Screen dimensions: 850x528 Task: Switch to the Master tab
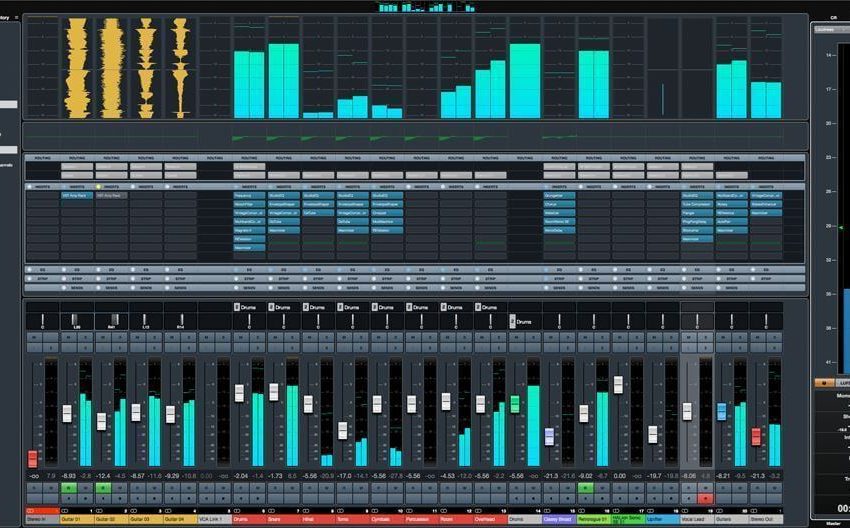point(833,524)
